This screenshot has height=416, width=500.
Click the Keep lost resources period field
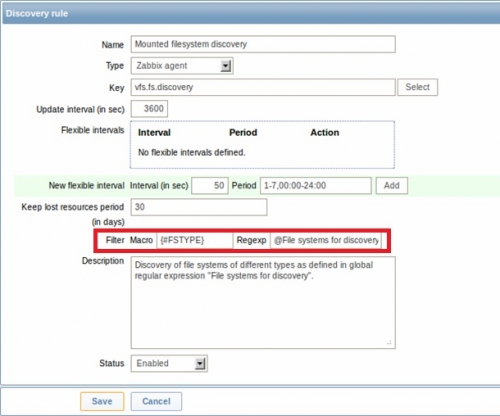[199, 207]
